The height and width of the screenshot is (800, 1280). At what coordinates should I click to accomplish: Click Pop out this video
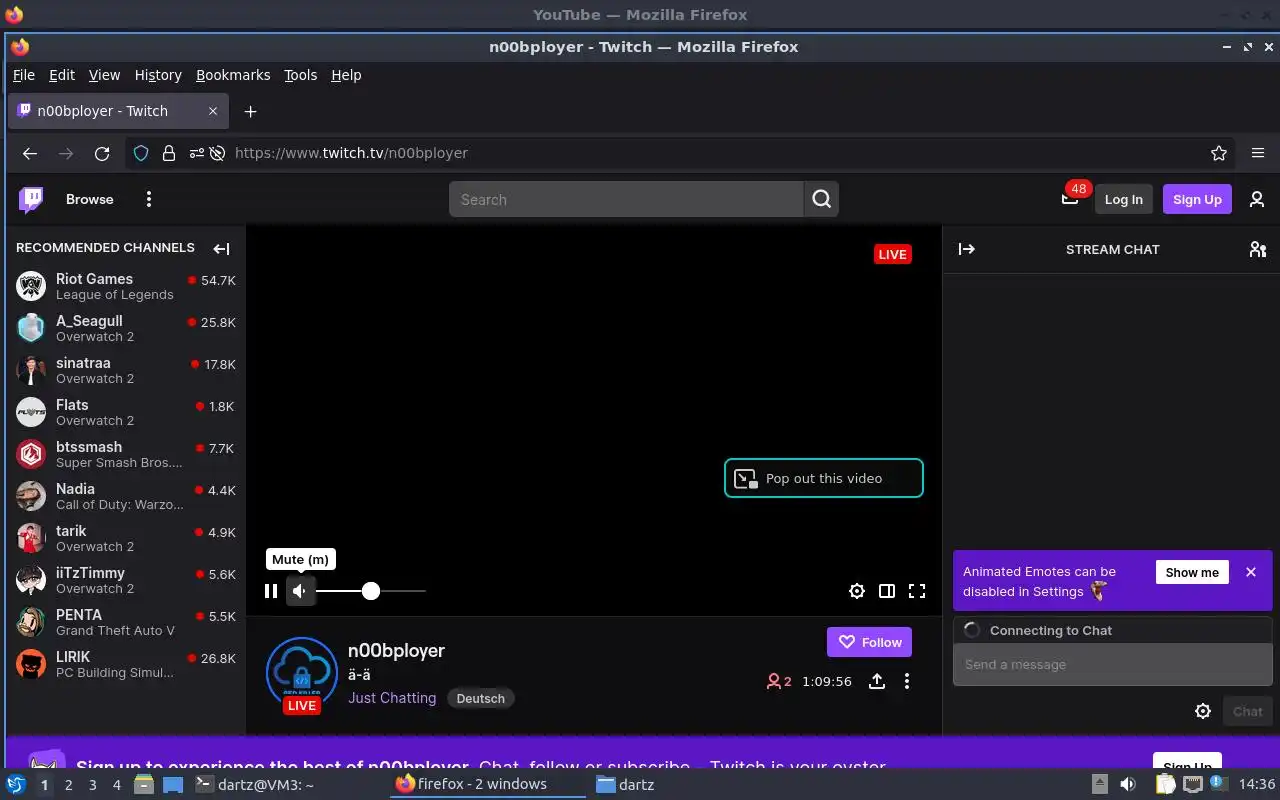[x=823, y=478]
